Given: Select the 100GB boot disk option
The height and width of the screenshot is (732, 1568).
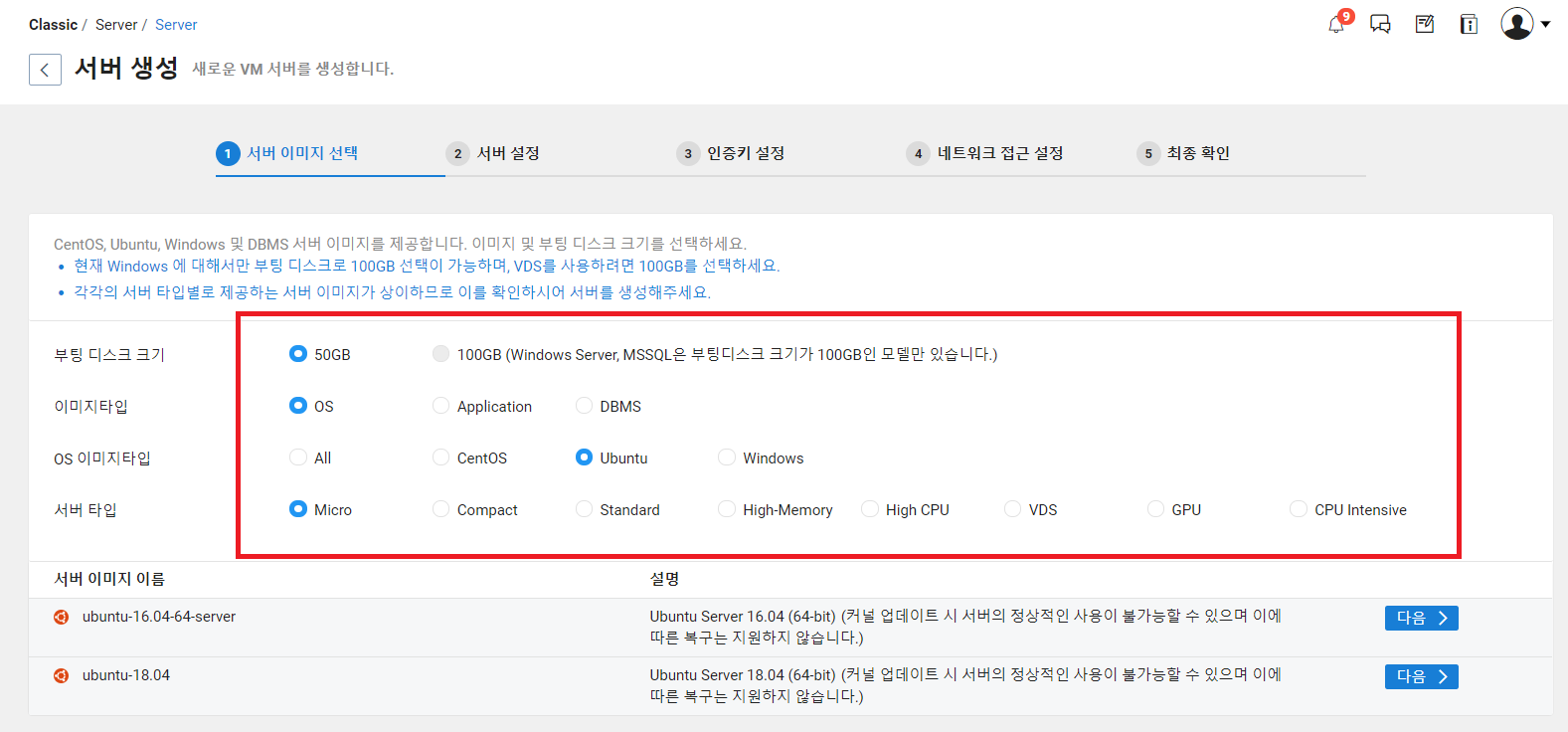Looking at the screenshot, I should (440, 354).
